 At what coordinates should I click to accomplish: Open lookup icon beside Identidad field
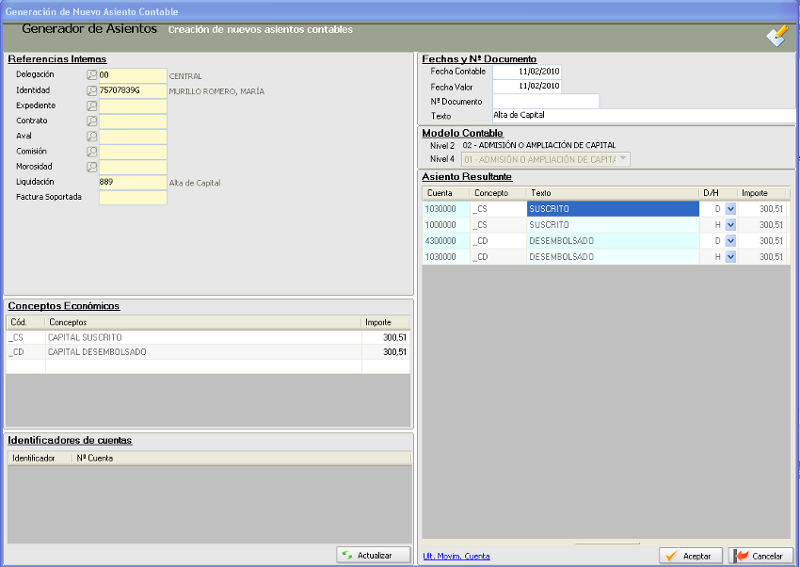[x=91, y=91]
